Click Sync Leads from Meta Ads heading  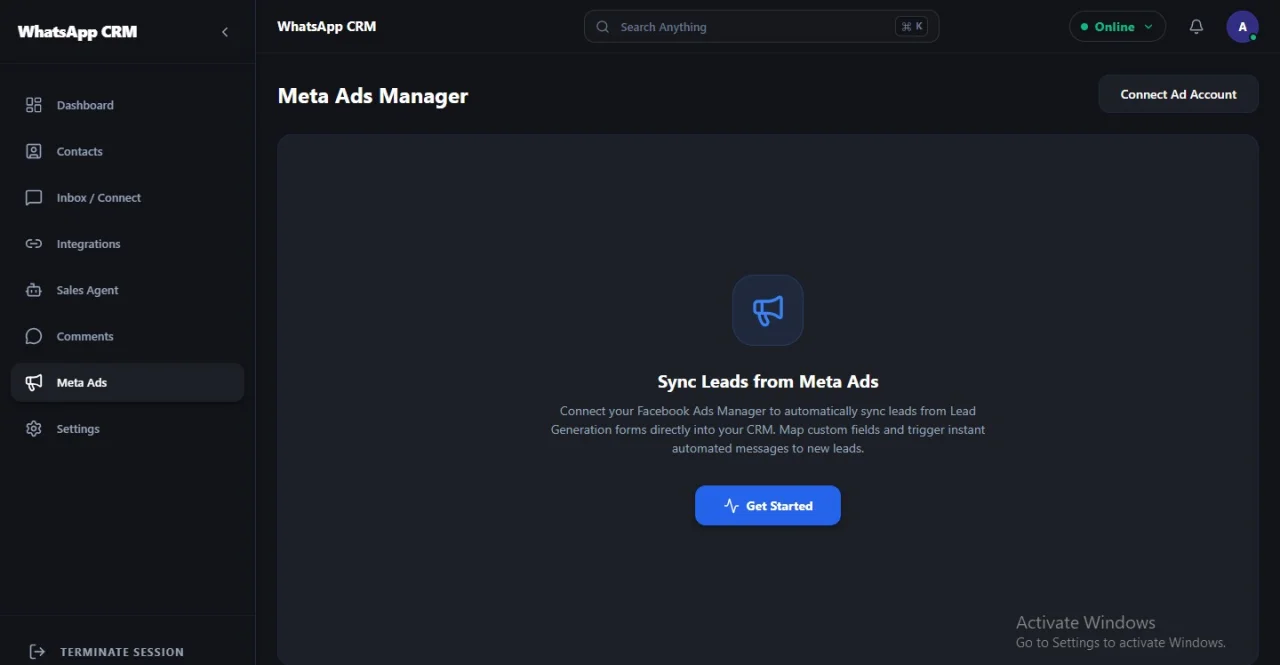point(768,381)
